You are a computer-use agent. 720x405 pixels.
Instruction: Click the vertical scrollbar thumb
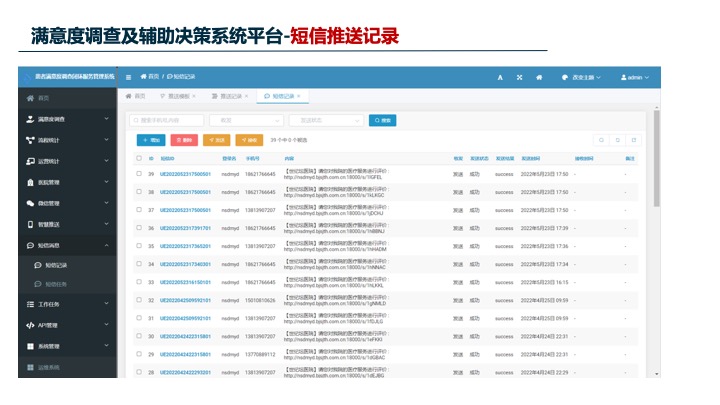657,158
